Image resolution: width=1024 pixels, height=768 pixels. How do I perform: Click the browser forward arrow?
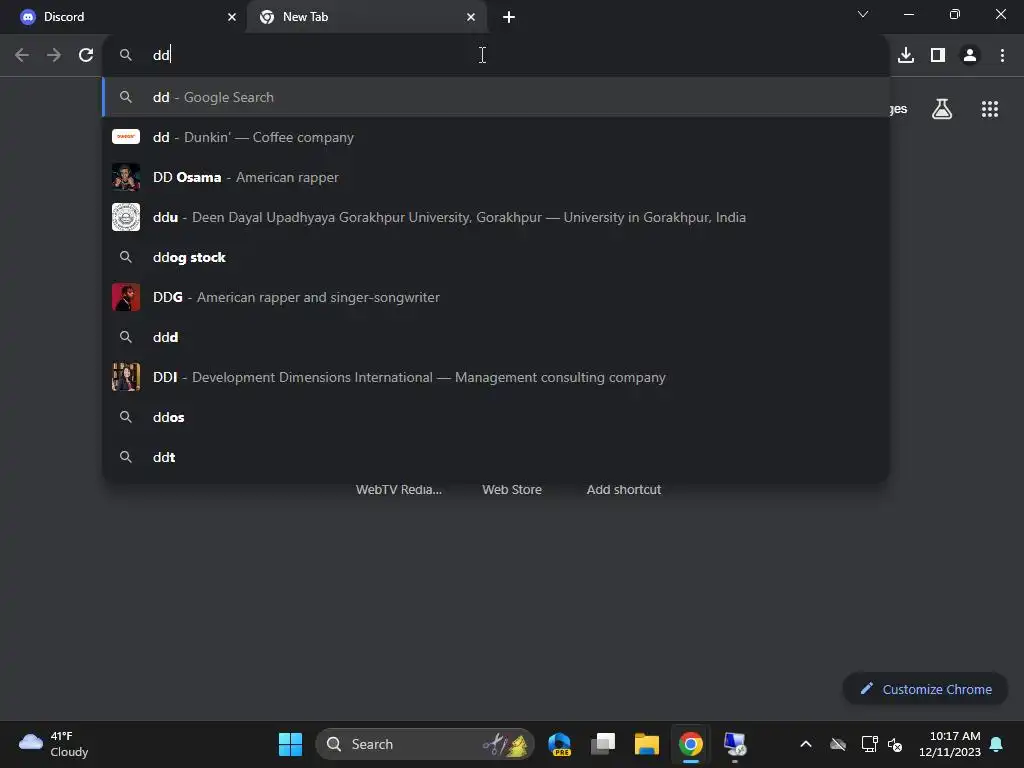coord(54,55)
